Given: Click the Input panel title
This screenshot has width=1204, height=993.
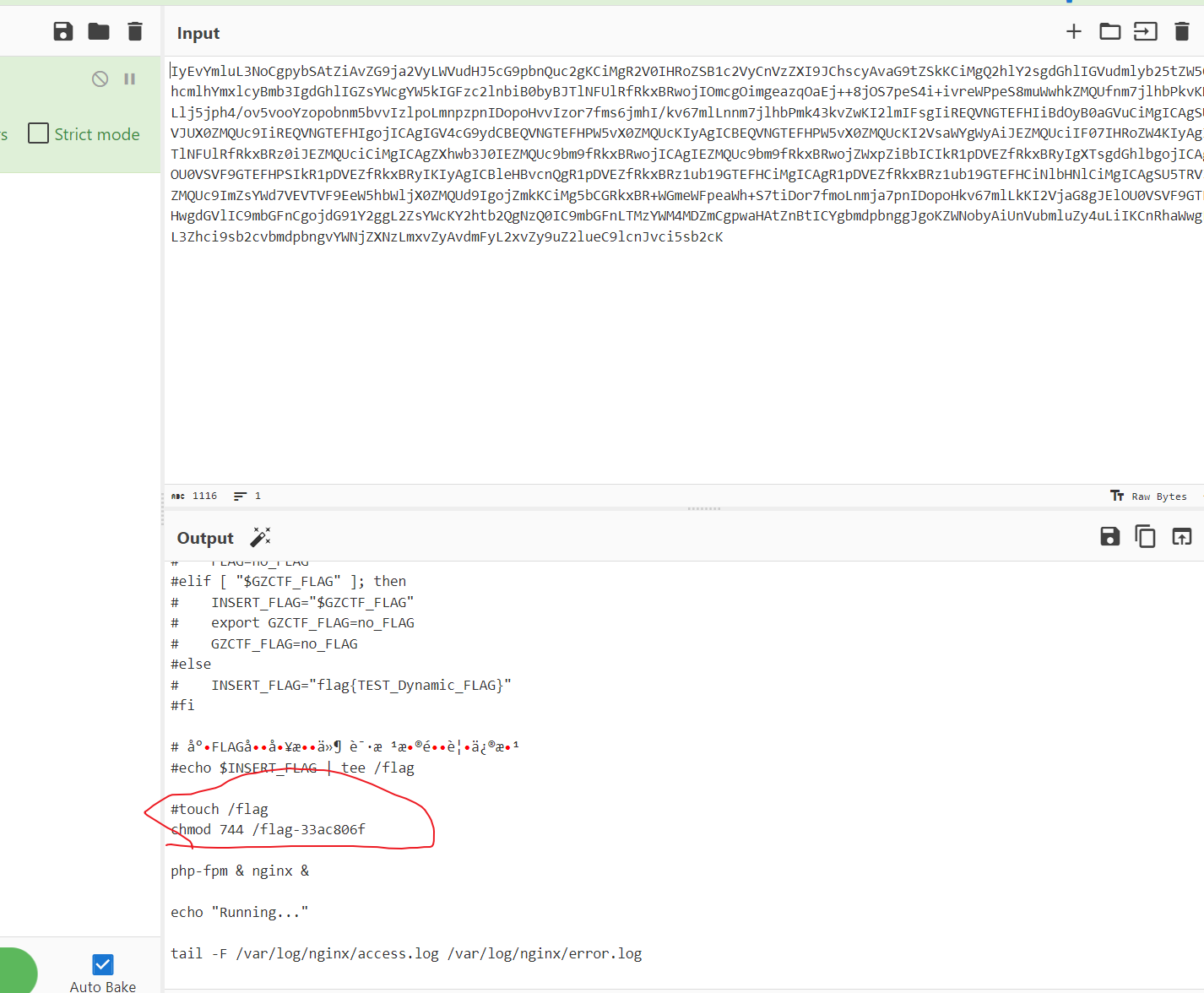Looking at the screenshot, I should pyautogui.click(x=198, y=33).
